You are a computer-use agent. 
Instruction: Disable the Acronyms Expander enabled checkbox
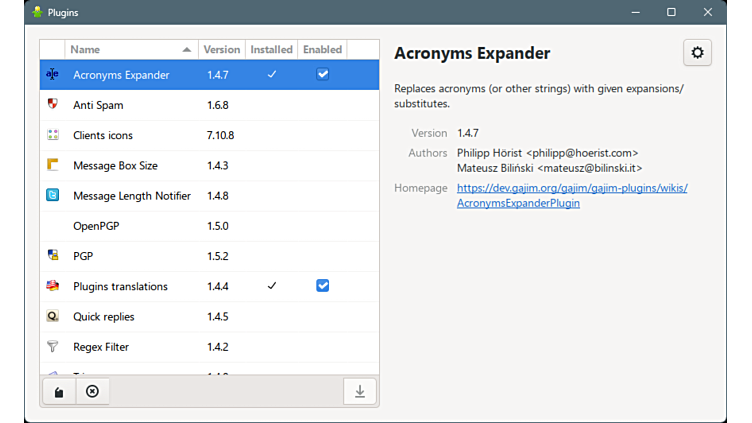click(322, 74)
